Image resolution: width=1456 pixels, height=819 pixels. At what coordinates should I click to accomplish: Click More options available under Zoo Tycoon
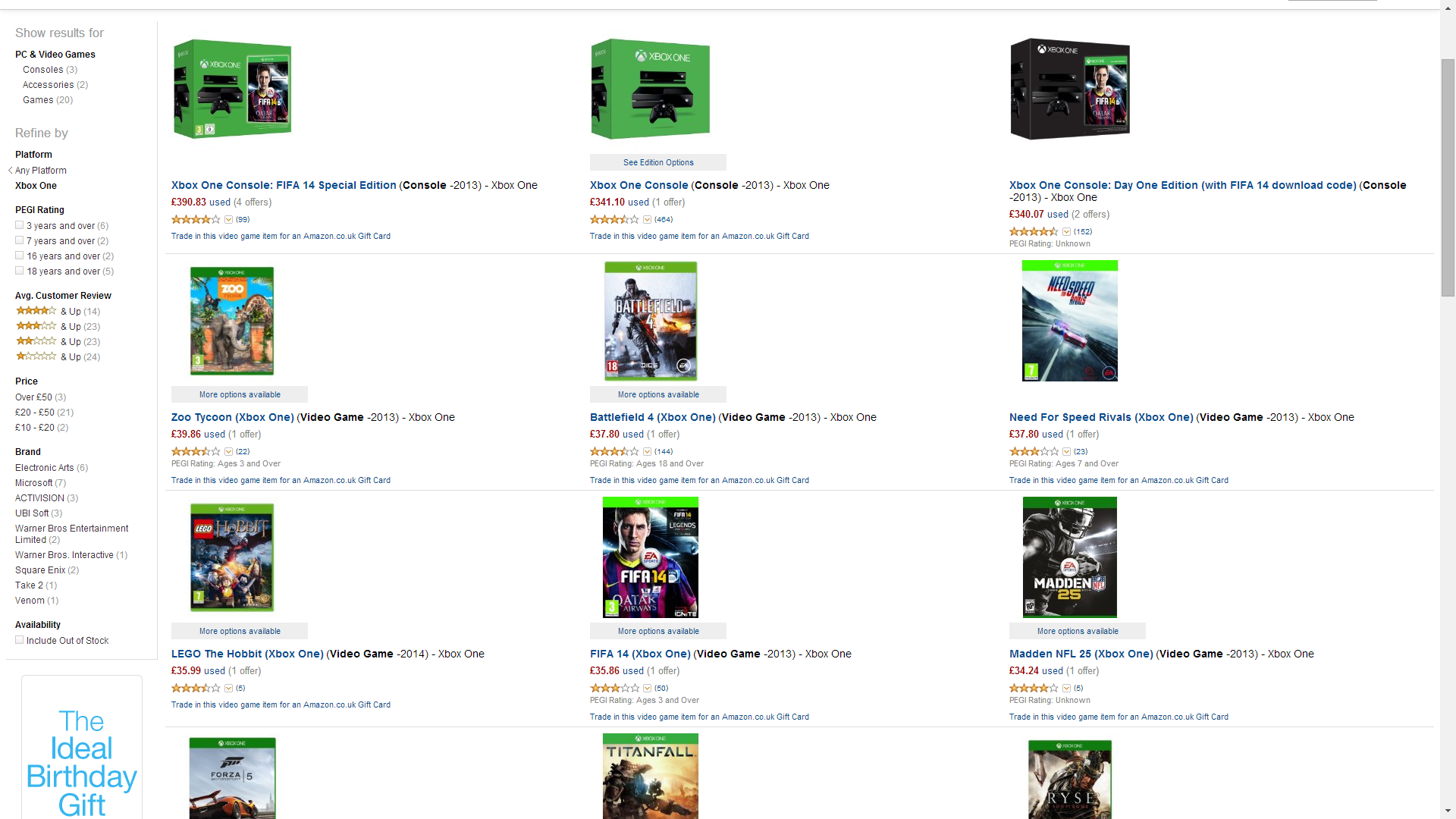(x=240, y=394)
